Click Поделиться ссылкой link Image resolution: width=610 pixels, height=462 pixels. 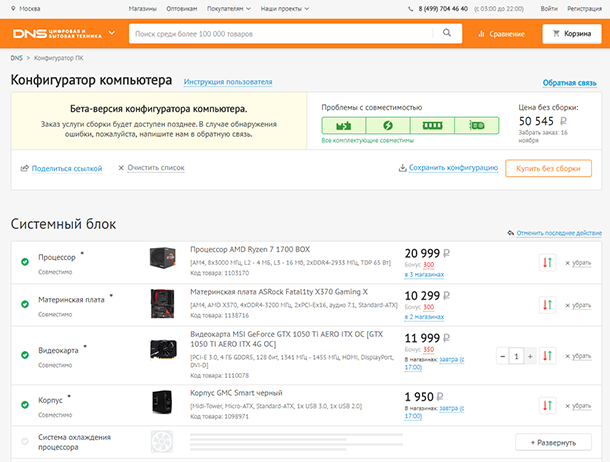(67, 168)
